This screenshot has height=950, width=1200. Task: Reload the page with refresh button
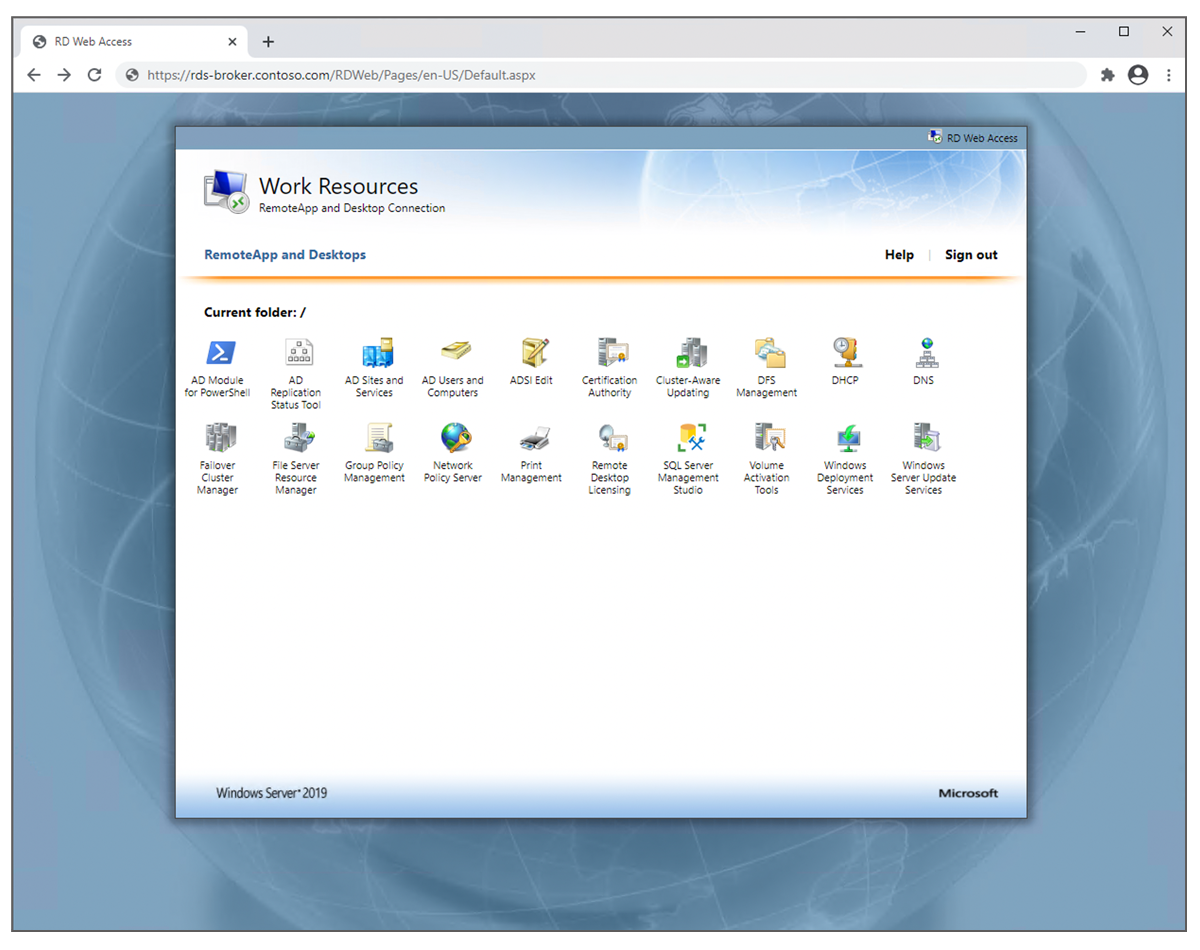(95, 75)
